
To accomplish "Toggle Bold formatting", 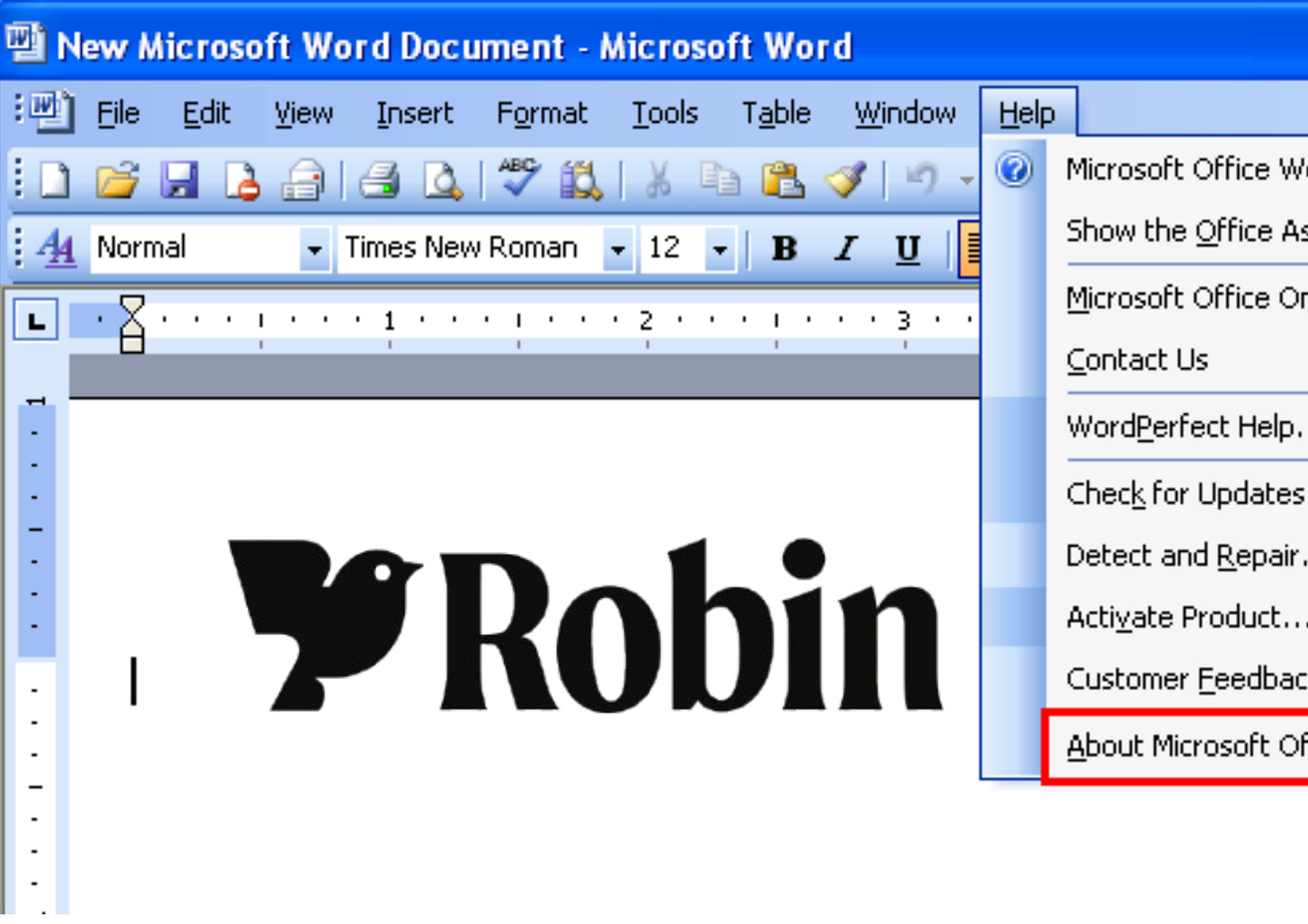I will pyautogui.click(x=784, y=248).
